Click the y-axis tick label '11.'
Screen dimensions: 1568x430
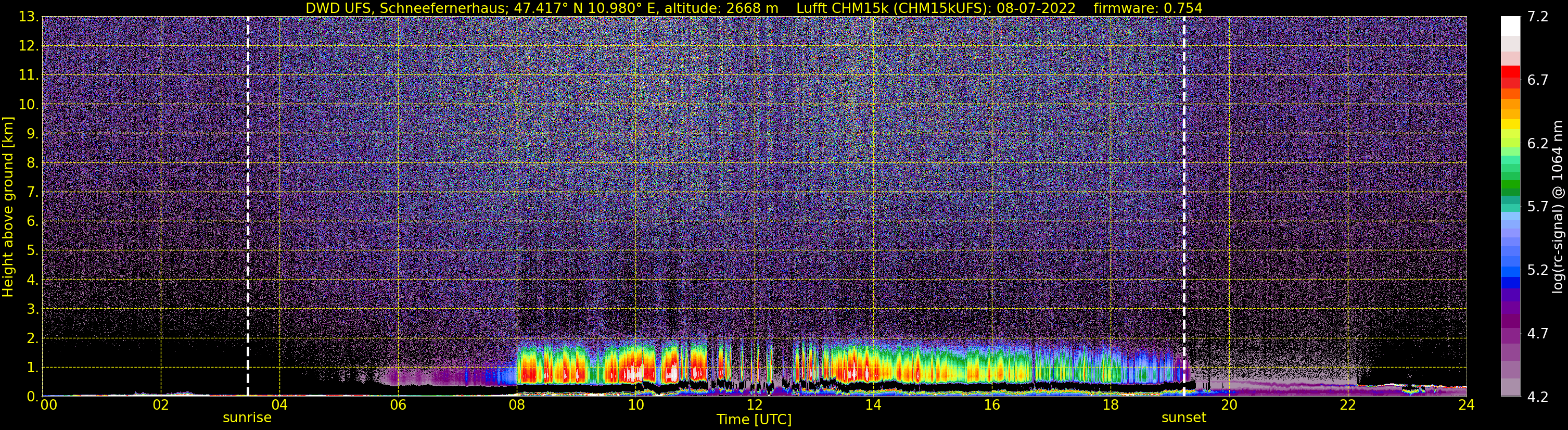click(29, 75)
